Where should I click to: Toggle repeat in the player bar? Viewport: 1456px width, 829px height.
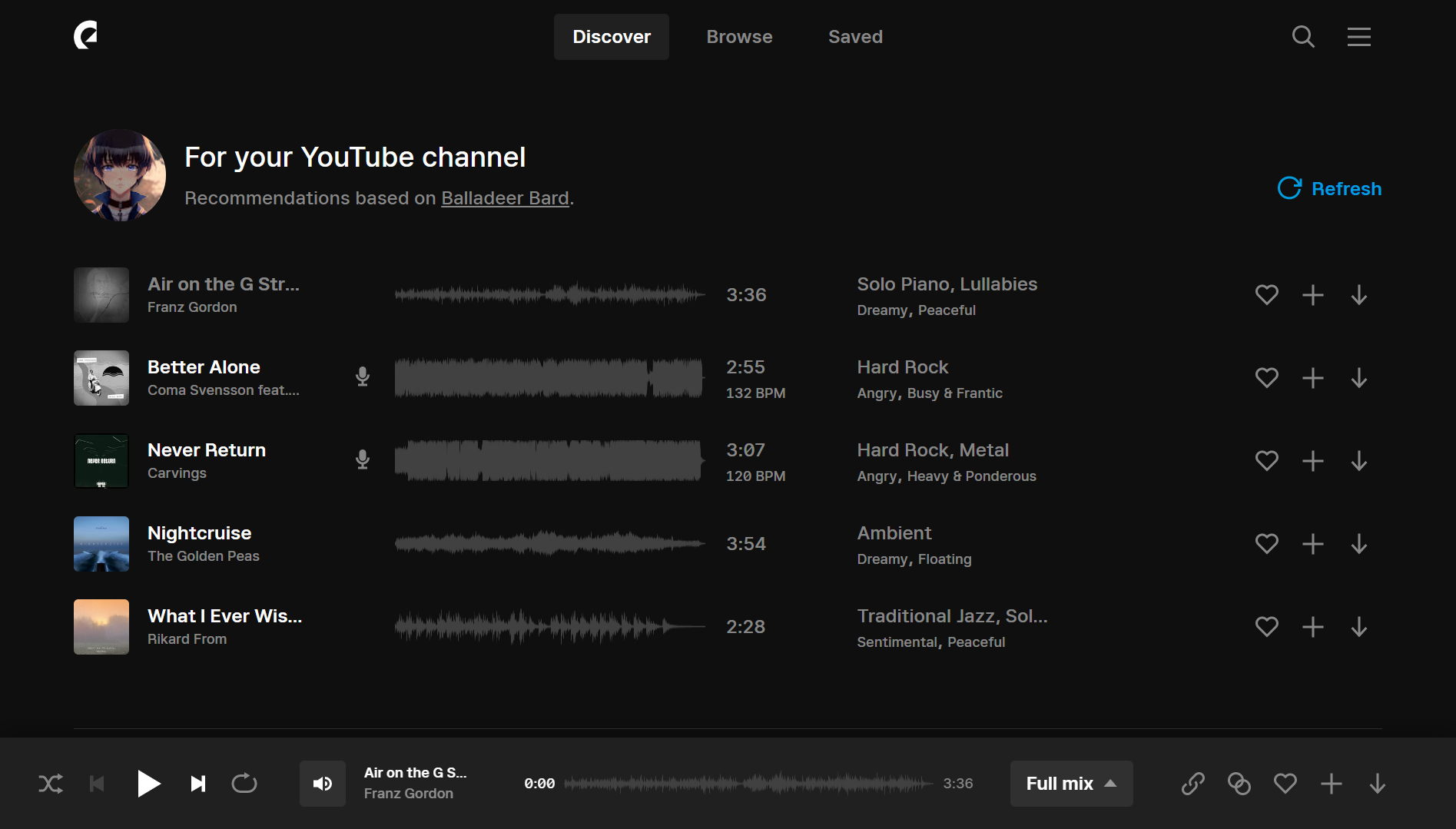click(x=244, y=784)
